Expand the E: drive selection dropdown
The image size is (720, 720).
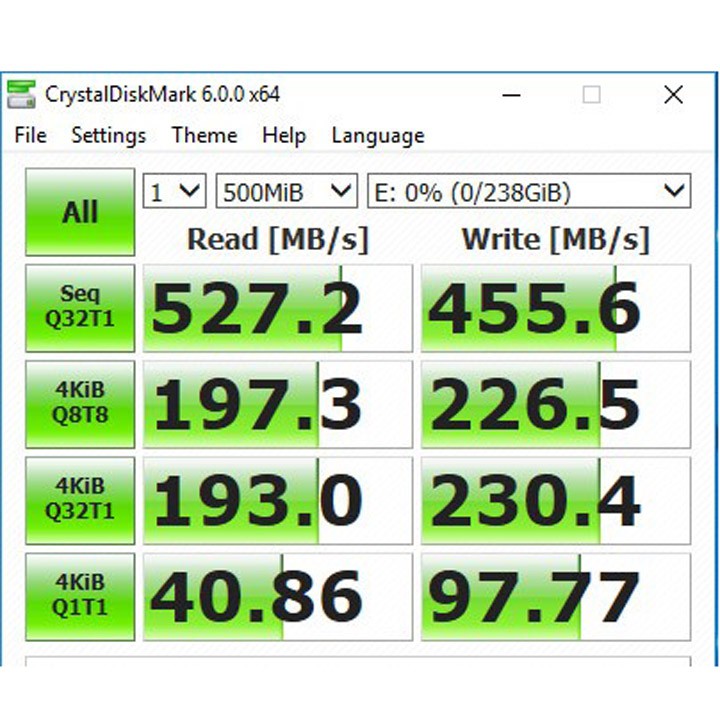(x=529, y=191)
